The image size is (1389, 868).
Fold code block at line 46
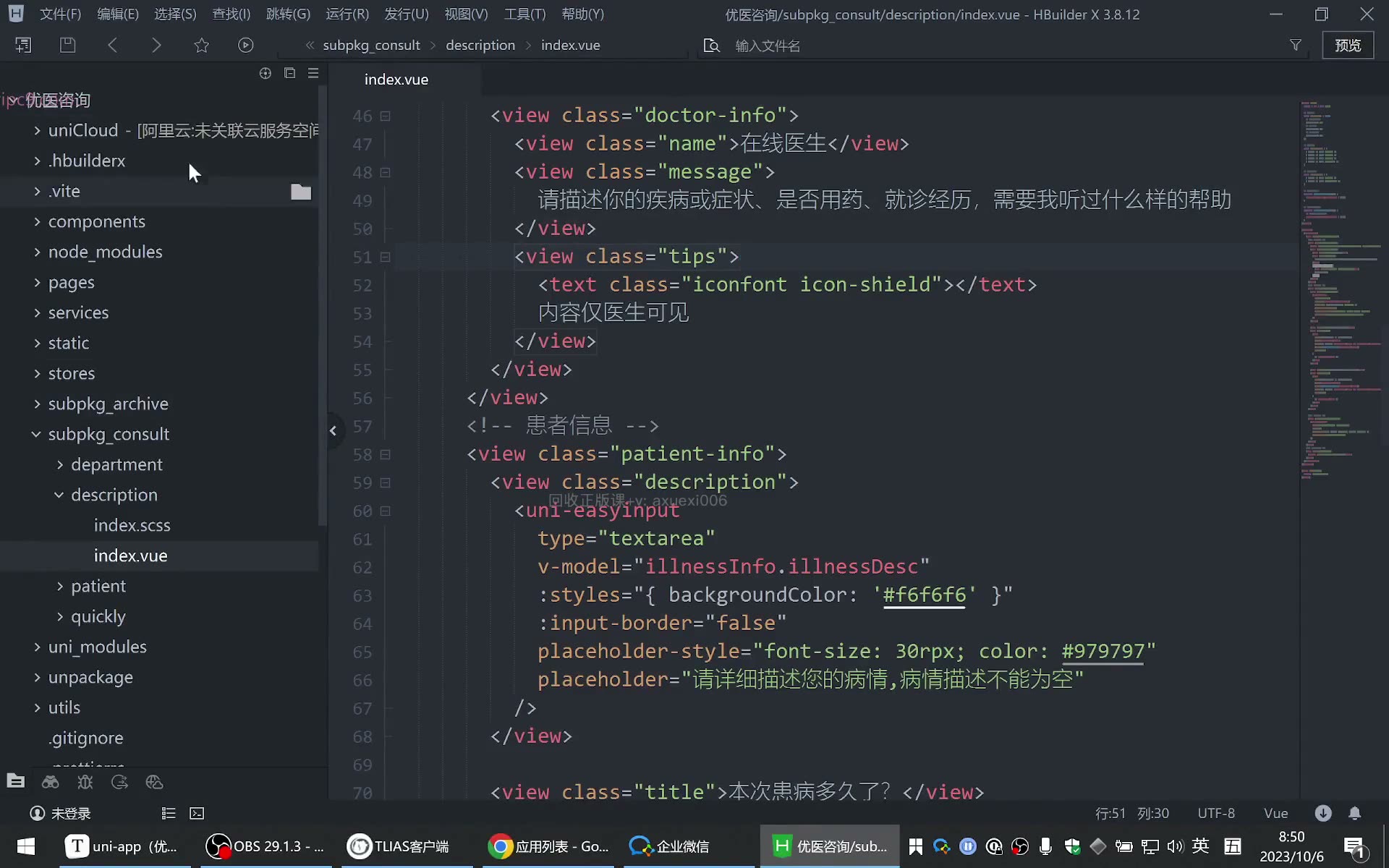386,116
